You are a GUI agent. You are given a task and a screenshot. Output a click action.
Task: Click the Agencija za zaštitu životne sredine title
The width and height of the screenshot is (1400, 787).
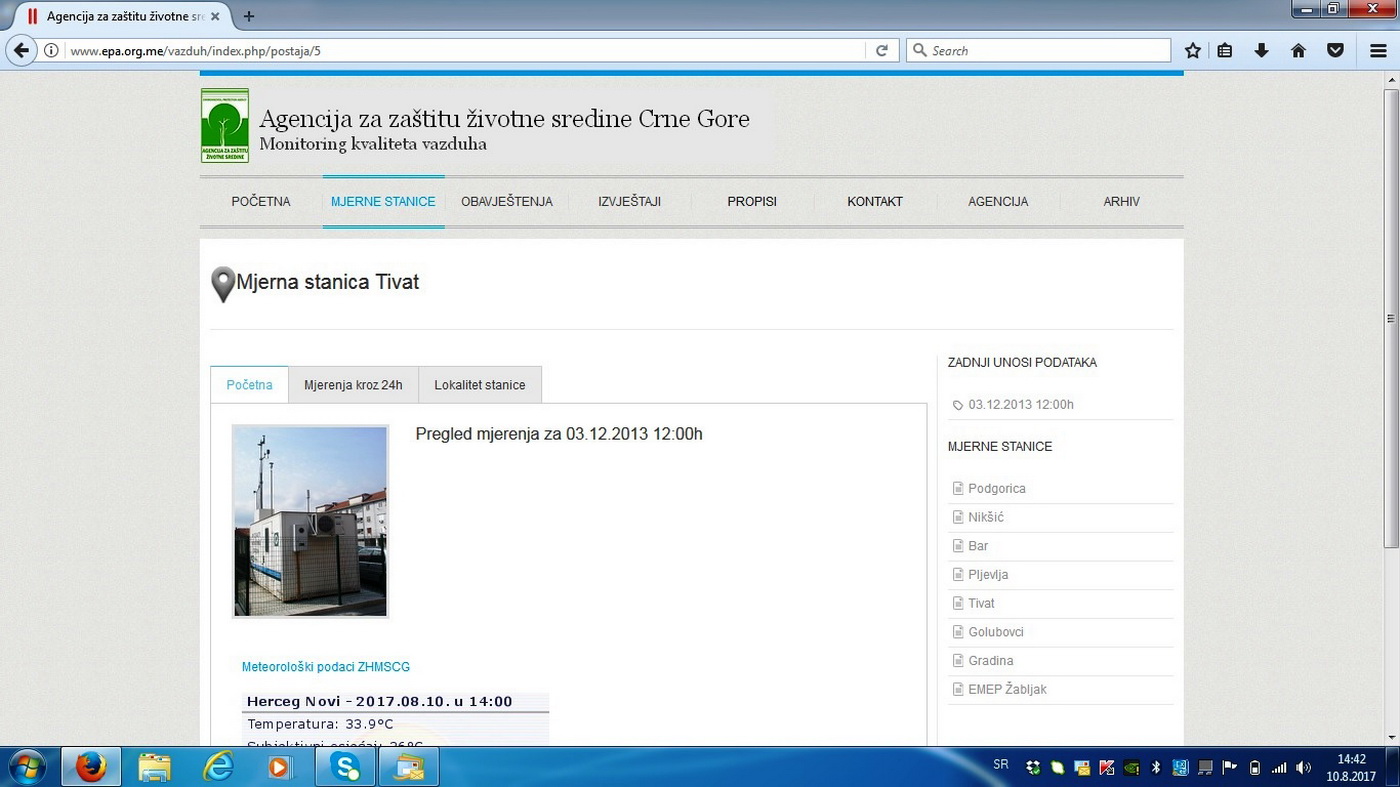coord(504,119)
